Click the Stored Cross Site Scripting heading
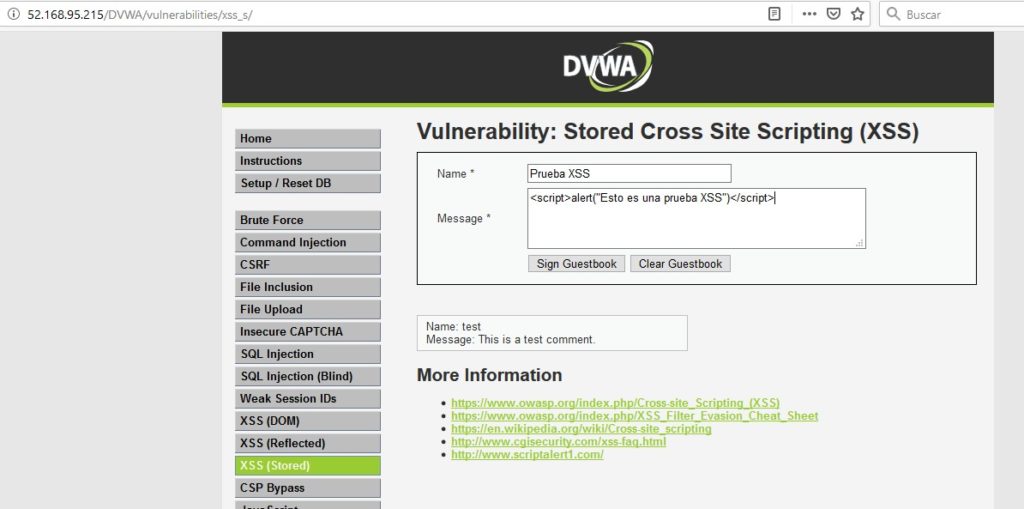Image resolution: width=1024 pixels, height=509 pixels. click(x=667, y=132)
